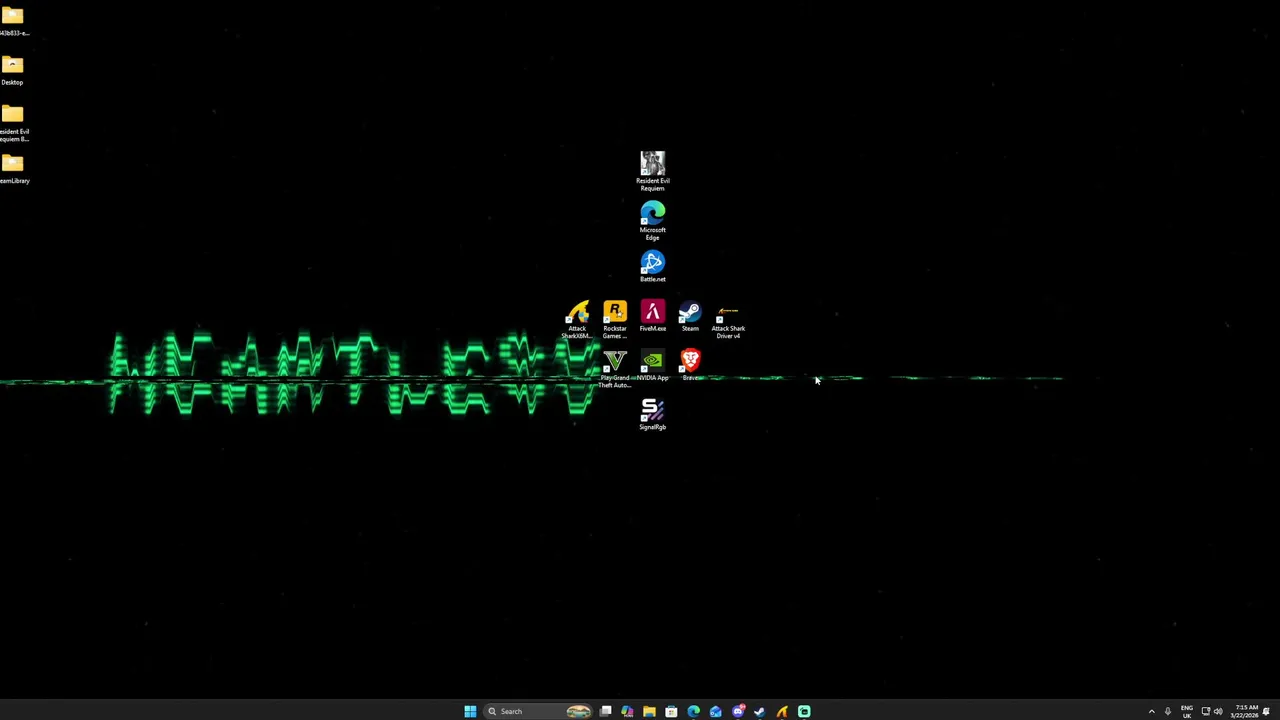Open the Resident Evil Requiem desktop shortcut

click(x=652, y=171)
